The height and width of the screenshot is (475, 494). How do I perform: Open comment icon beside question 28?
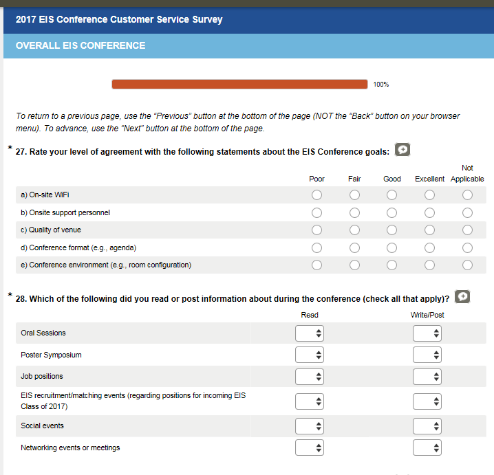pos(462,296)
